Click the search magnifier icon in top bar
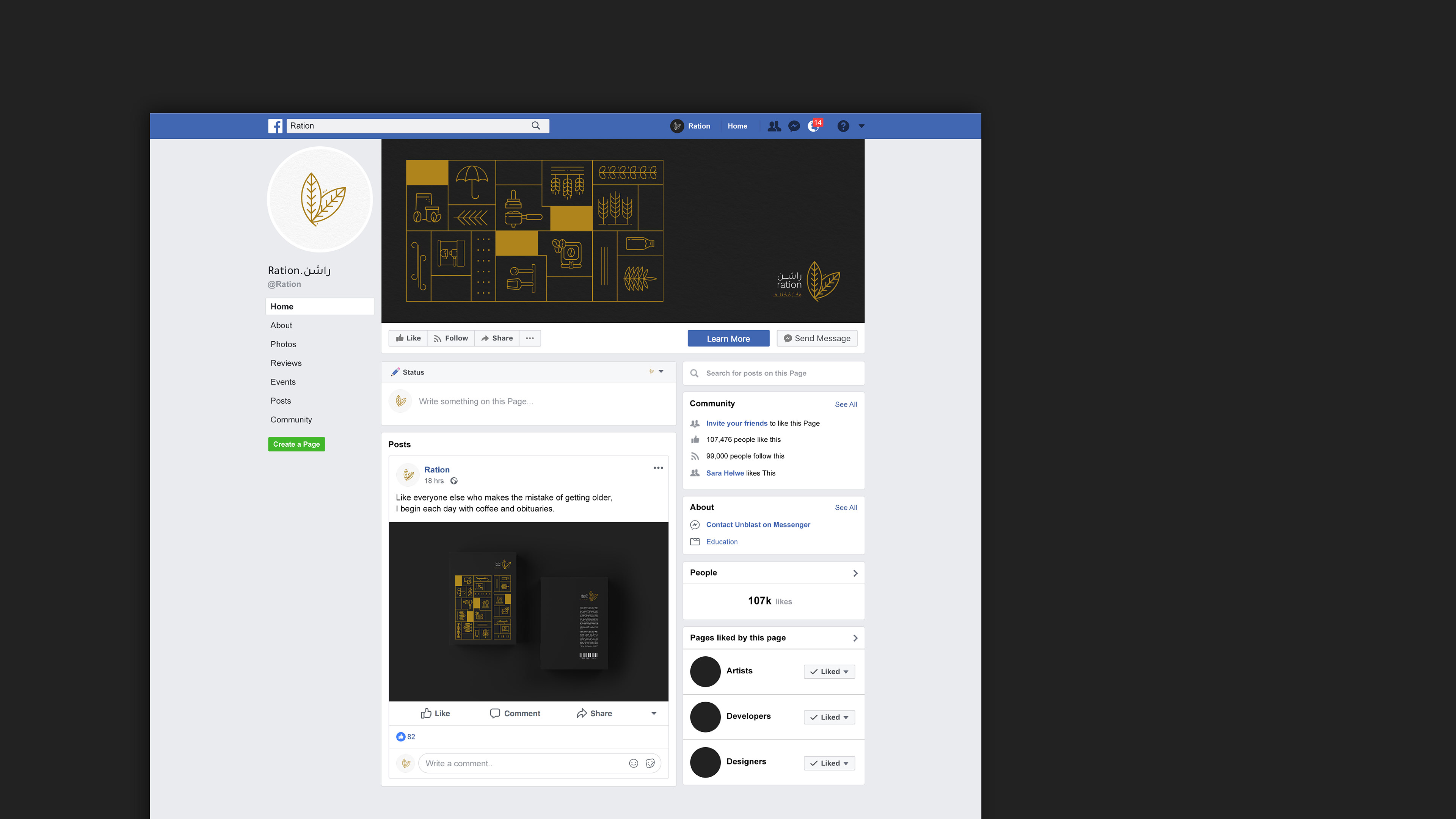The height and width of the screenshot is (819, 1456). [535, 126]
